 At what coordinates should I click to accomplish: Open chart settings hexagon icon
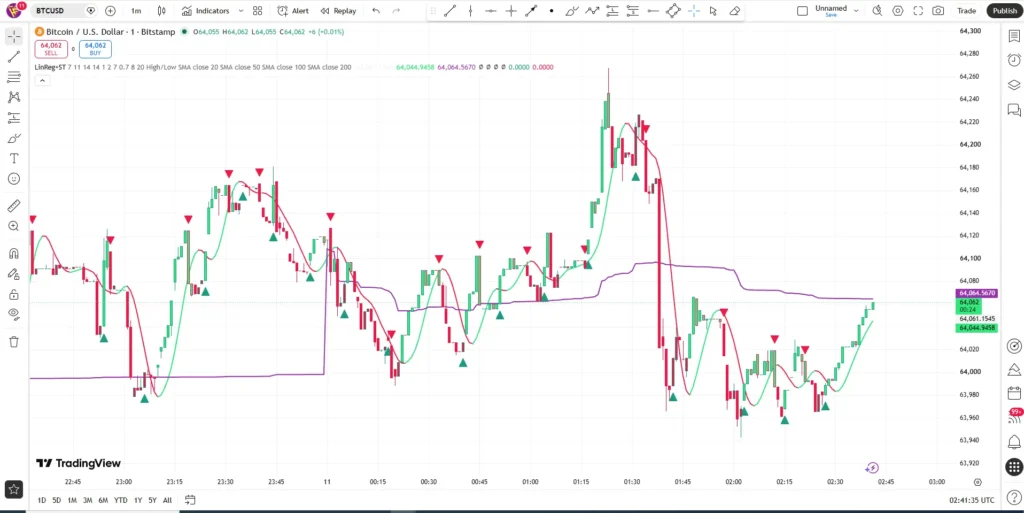coord(898,10)
